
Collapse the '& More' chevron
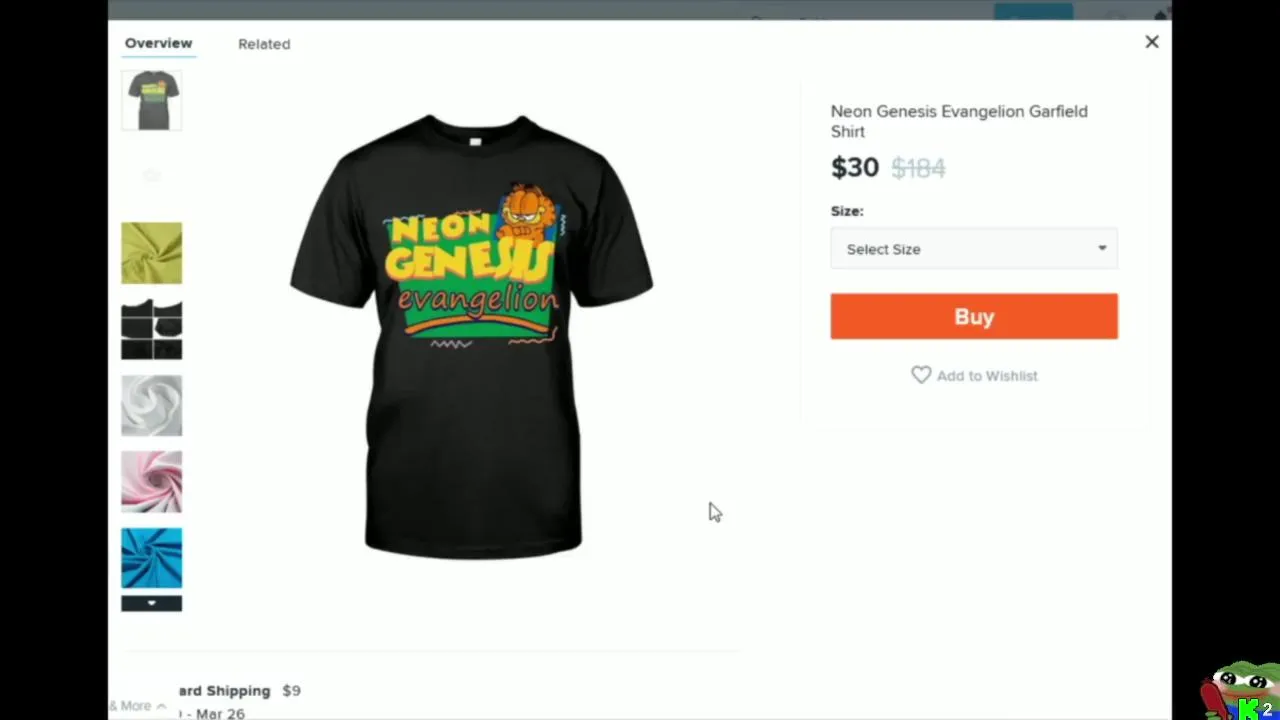[x=161, y=706]
